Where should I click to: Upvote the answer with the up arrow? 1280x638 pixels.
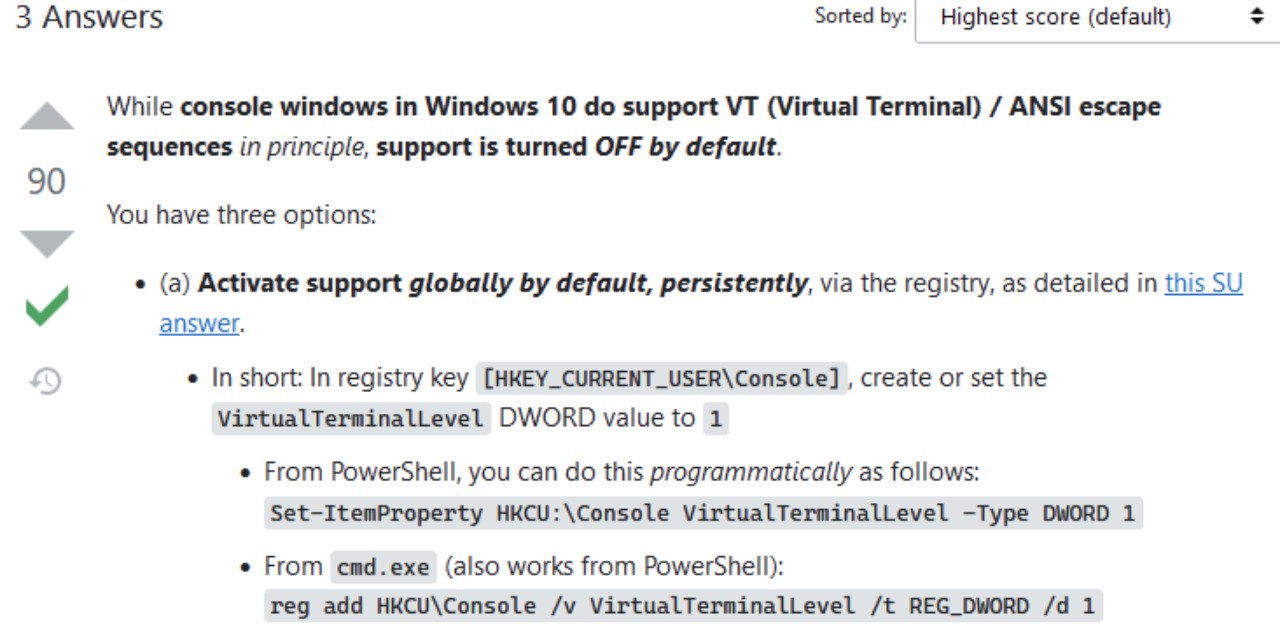coord(47,118)
